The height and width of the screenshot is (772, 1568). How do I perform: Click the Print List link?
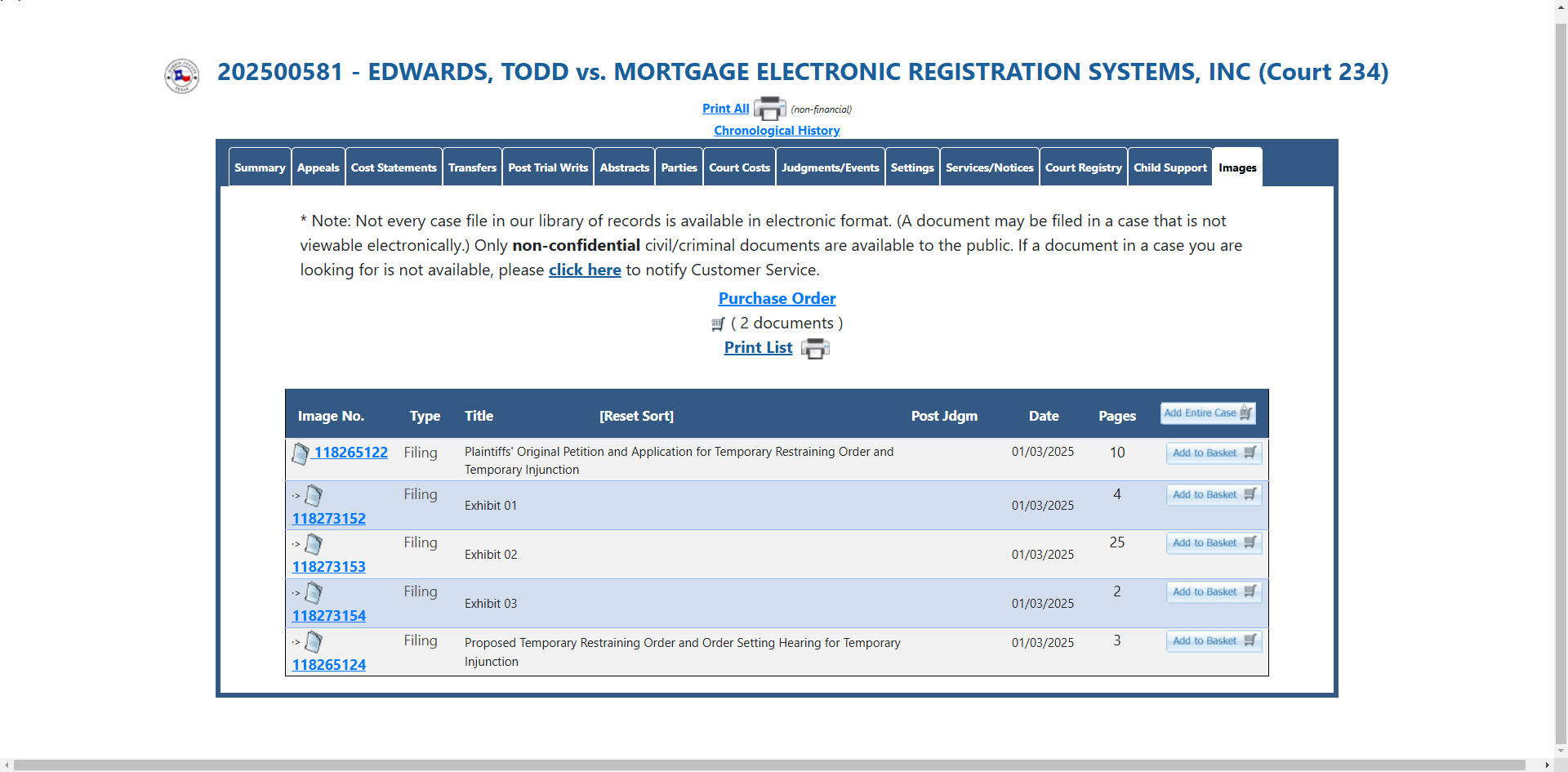click(758, 348)
